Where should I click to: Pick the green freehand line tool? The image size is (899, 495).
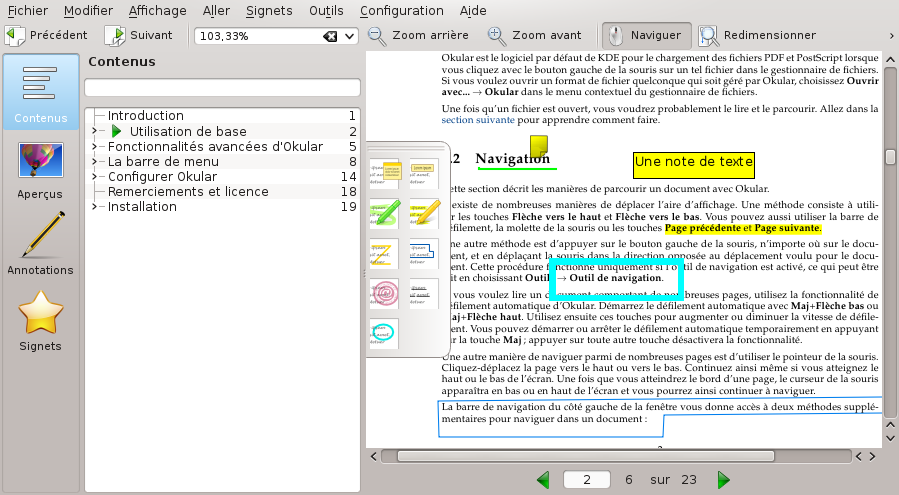385,213
